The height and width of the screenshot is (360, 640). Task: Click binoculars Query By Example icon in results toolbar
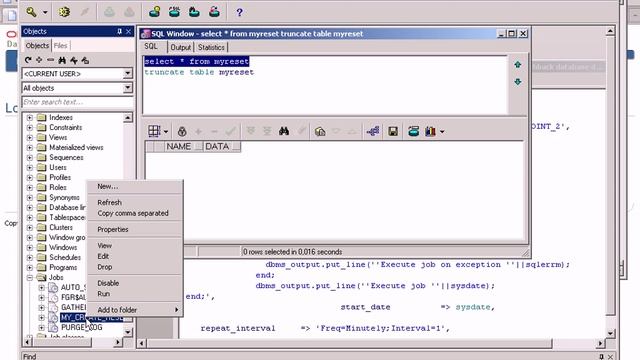point(284,131)
